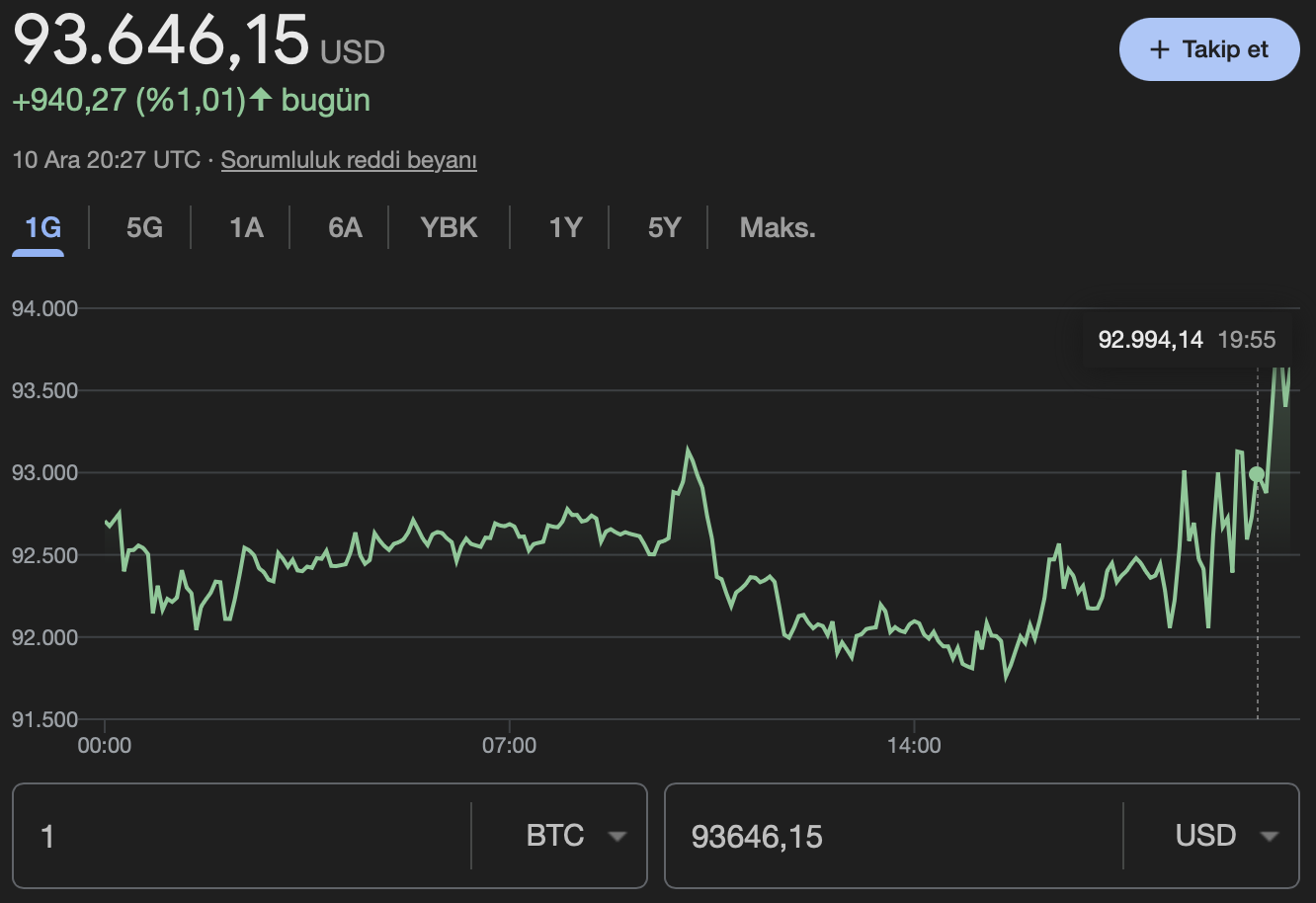
Task: Open the BTC currency dropdown
Action: [559, 836]
